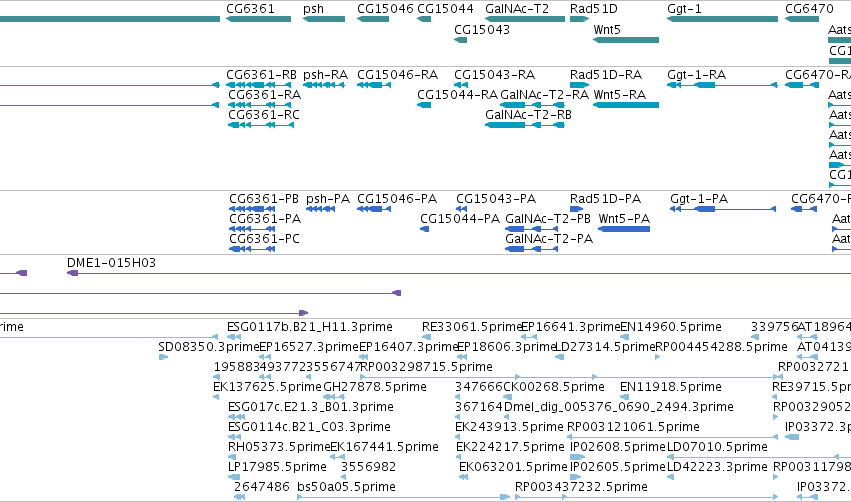The image size is (851, 502).
Task: Select the CG6361 gene label
Action: tap(250, 9)
